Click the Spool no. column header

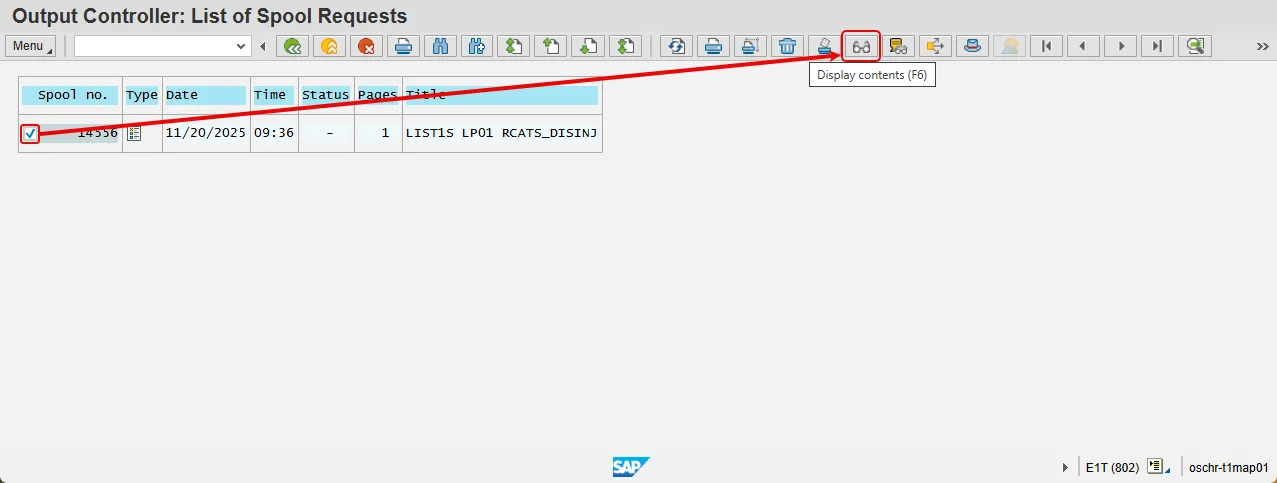71,95
